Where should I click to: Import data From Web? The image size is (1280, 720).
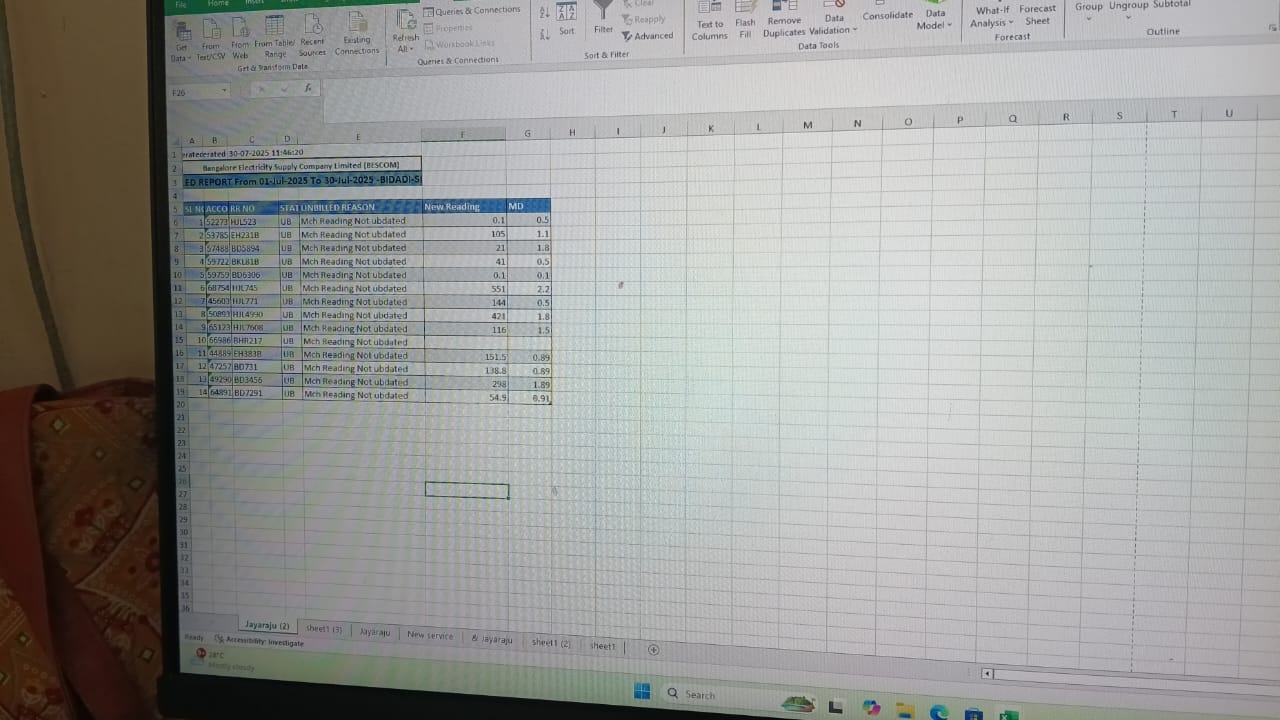240,38
